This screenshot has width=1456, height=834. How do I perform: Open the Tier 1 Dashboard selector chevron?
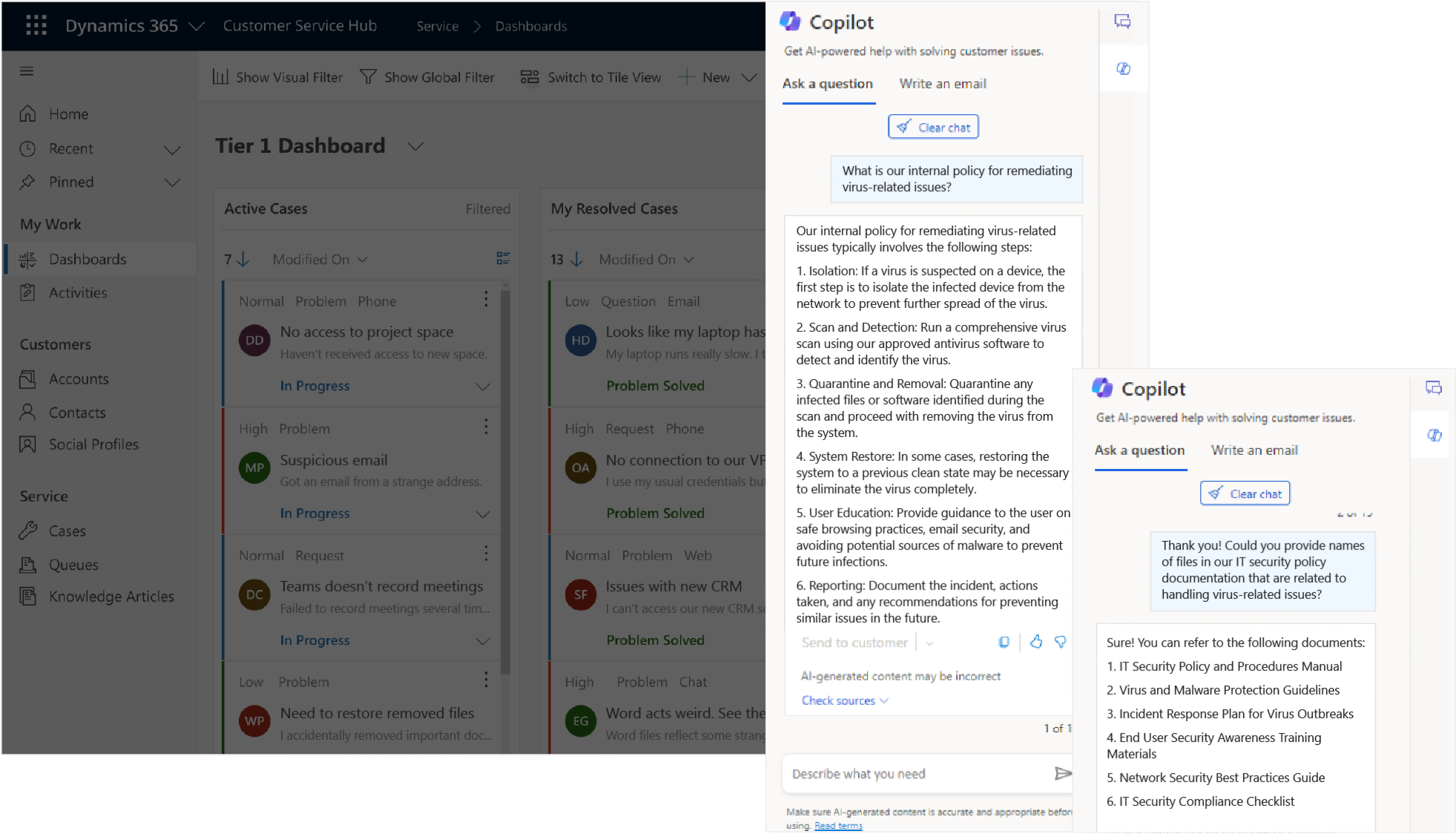click(415, 146)
